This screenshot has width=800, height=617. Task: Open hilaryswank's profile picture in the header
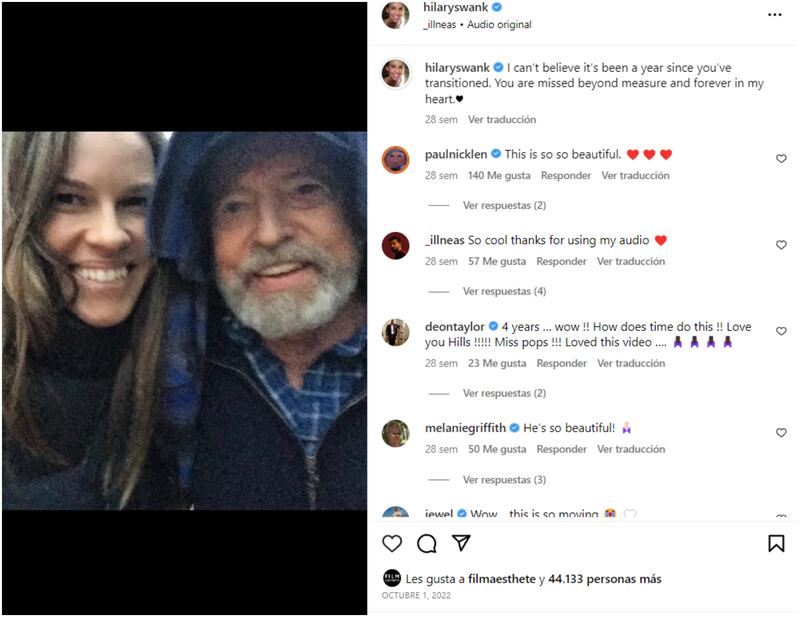(394, 17)
